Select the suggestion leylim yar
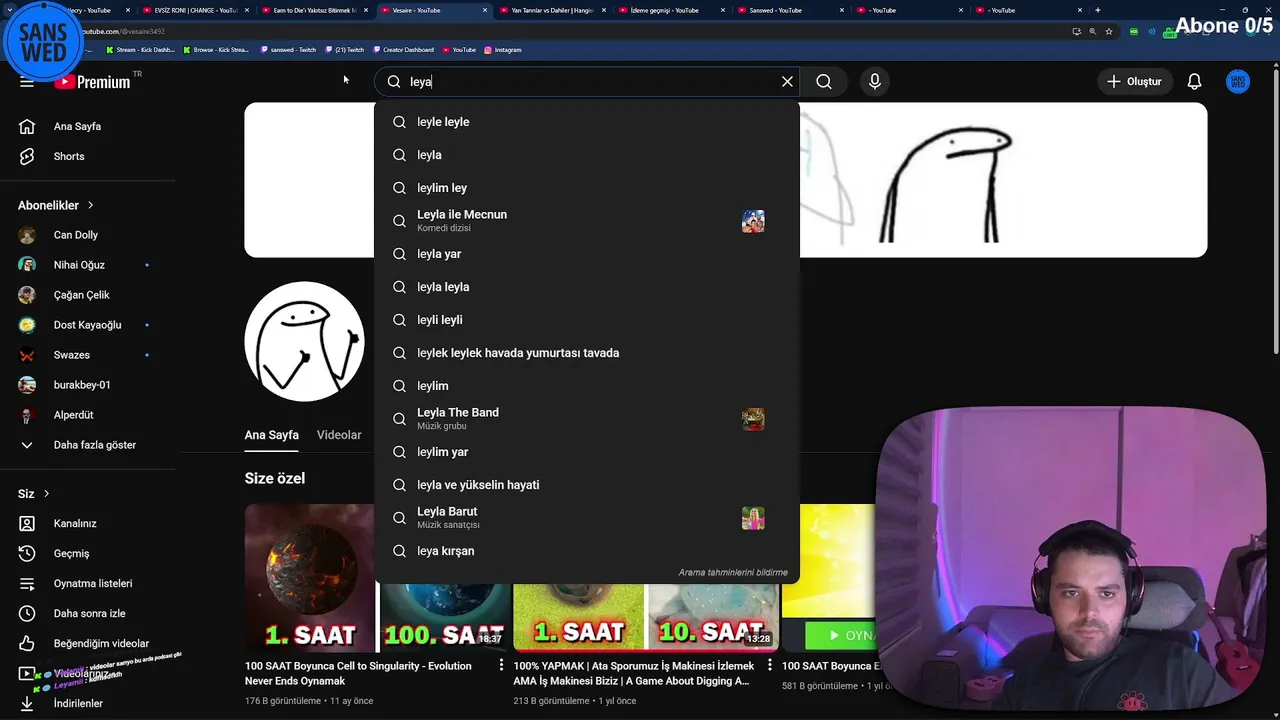 click(x=587, y=452)
